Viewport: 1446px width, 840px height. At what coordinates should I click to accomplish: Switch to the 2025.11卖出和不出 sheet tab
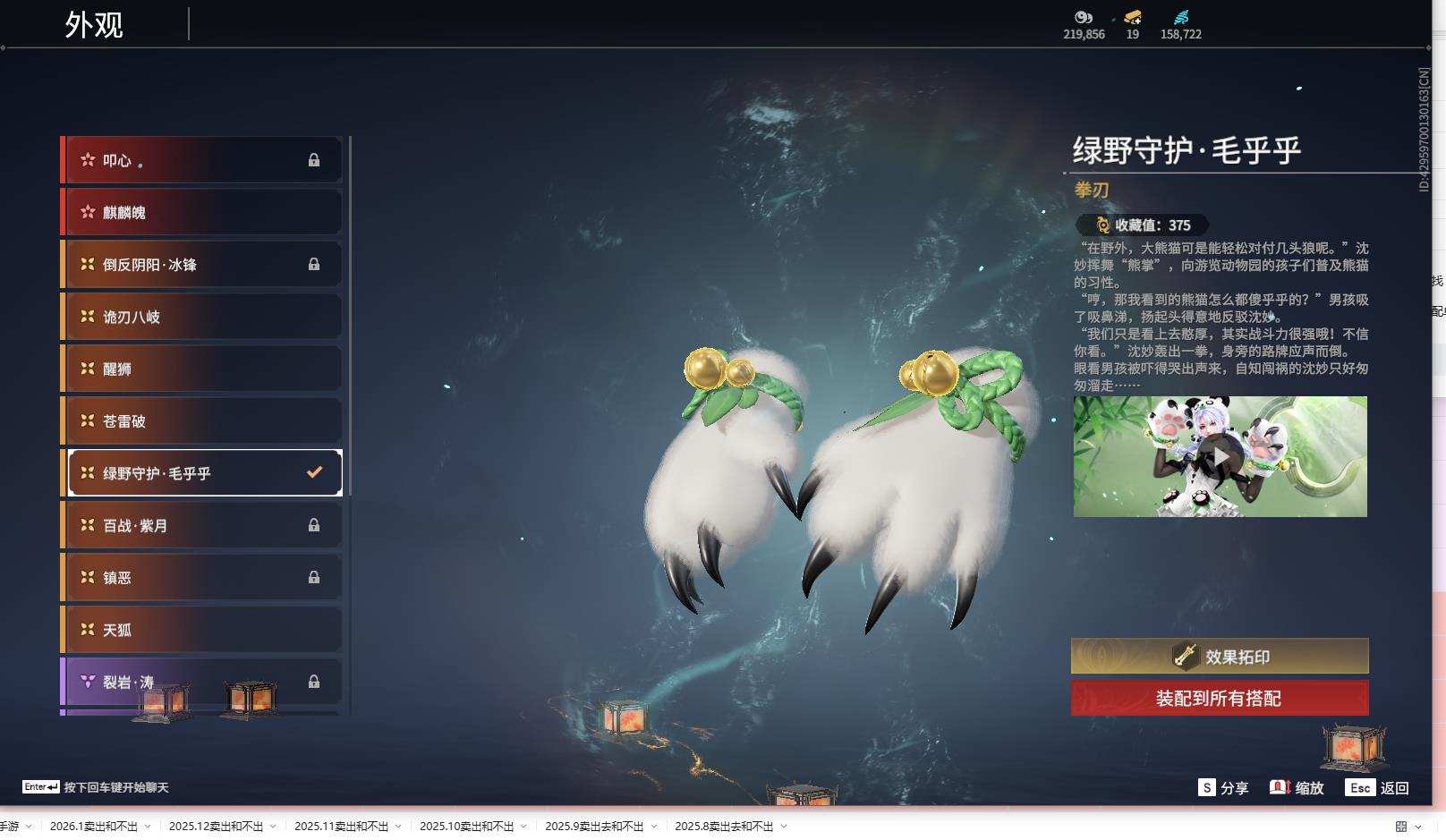342,827
